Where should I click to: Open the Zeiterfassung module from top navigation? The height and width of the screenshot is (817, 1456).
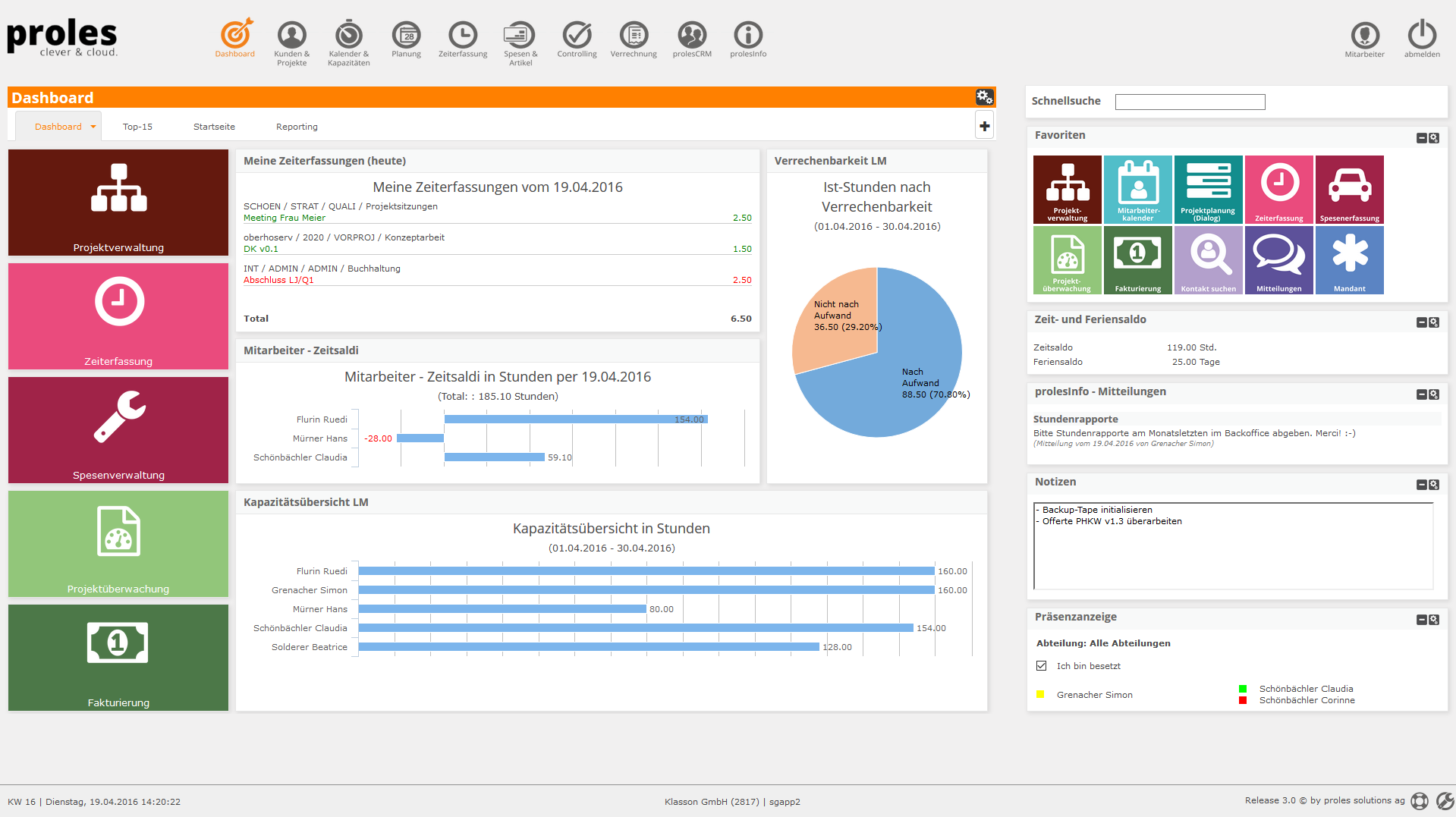(463, 34)
